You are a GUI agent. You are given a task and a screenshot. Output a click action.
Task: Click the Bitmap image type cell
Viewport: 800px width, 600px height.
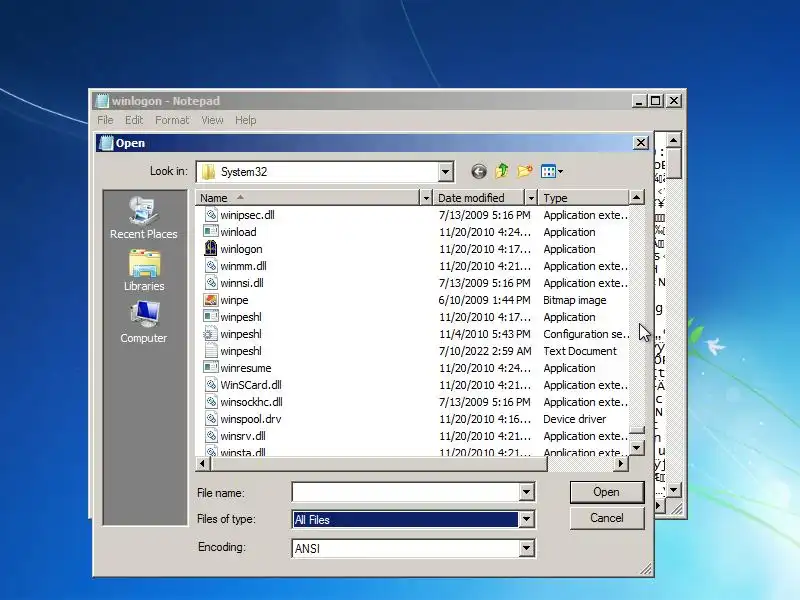574,300
